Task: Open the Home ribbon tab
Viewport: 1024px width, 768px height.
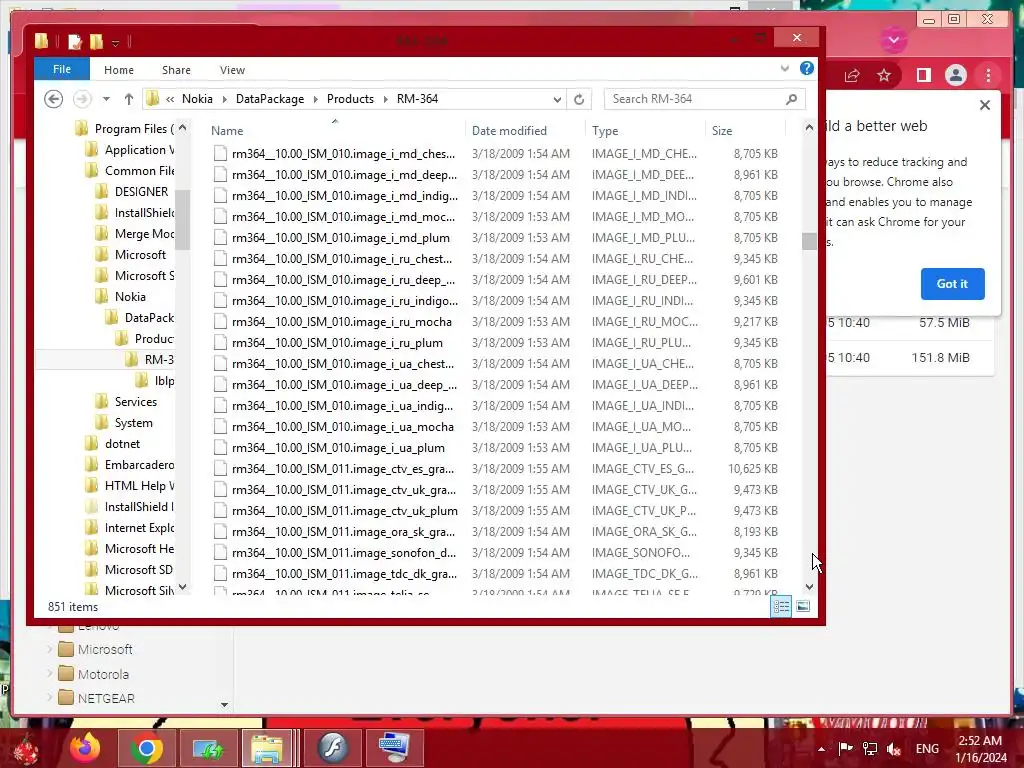Action: tap(119, 70)
